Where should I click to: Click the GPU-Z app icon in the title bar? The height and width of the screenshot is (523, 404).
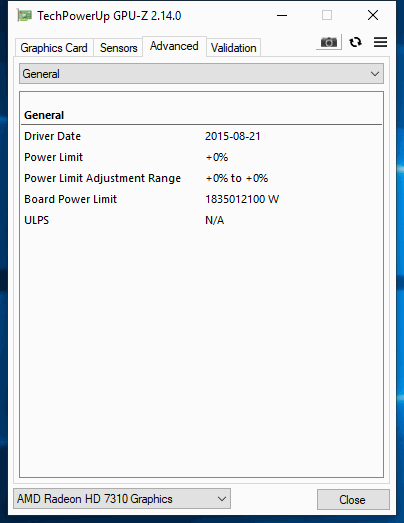click(x=24, y=16)
